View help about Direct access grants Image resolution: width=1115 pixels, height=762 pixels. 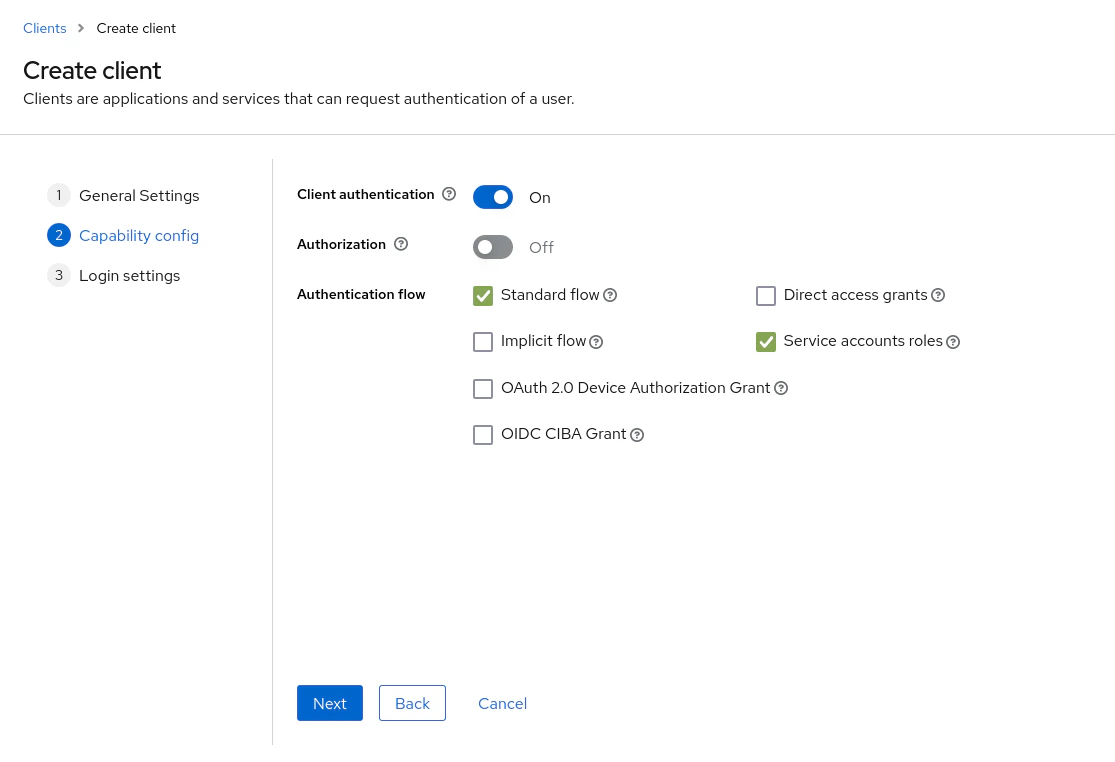coord(938,295)
